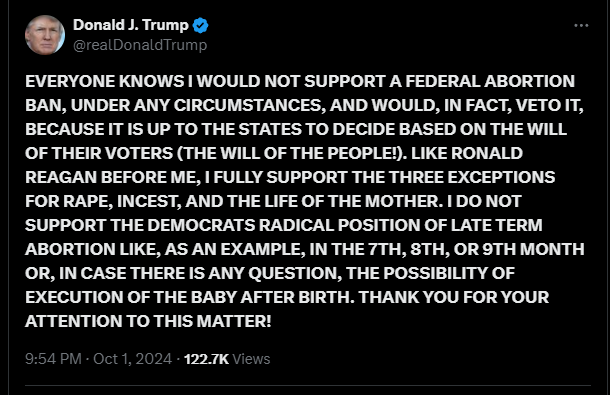Click the phrase LIFE OF THE MOTHER
Viewport: 610px width, 395px height.
[x=352, y=202]
